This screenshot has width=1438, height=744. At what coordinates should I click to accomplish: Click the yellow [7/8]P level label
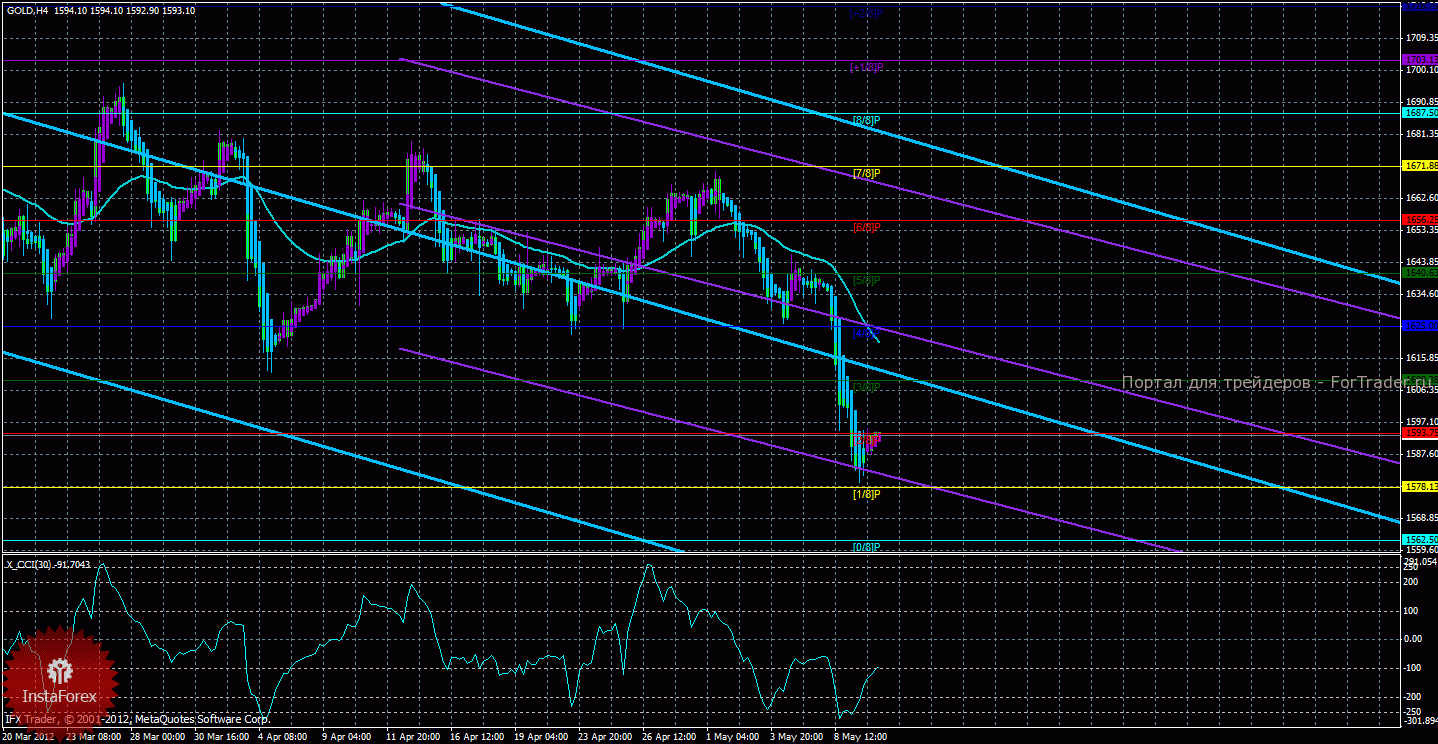tap(866, 174)
